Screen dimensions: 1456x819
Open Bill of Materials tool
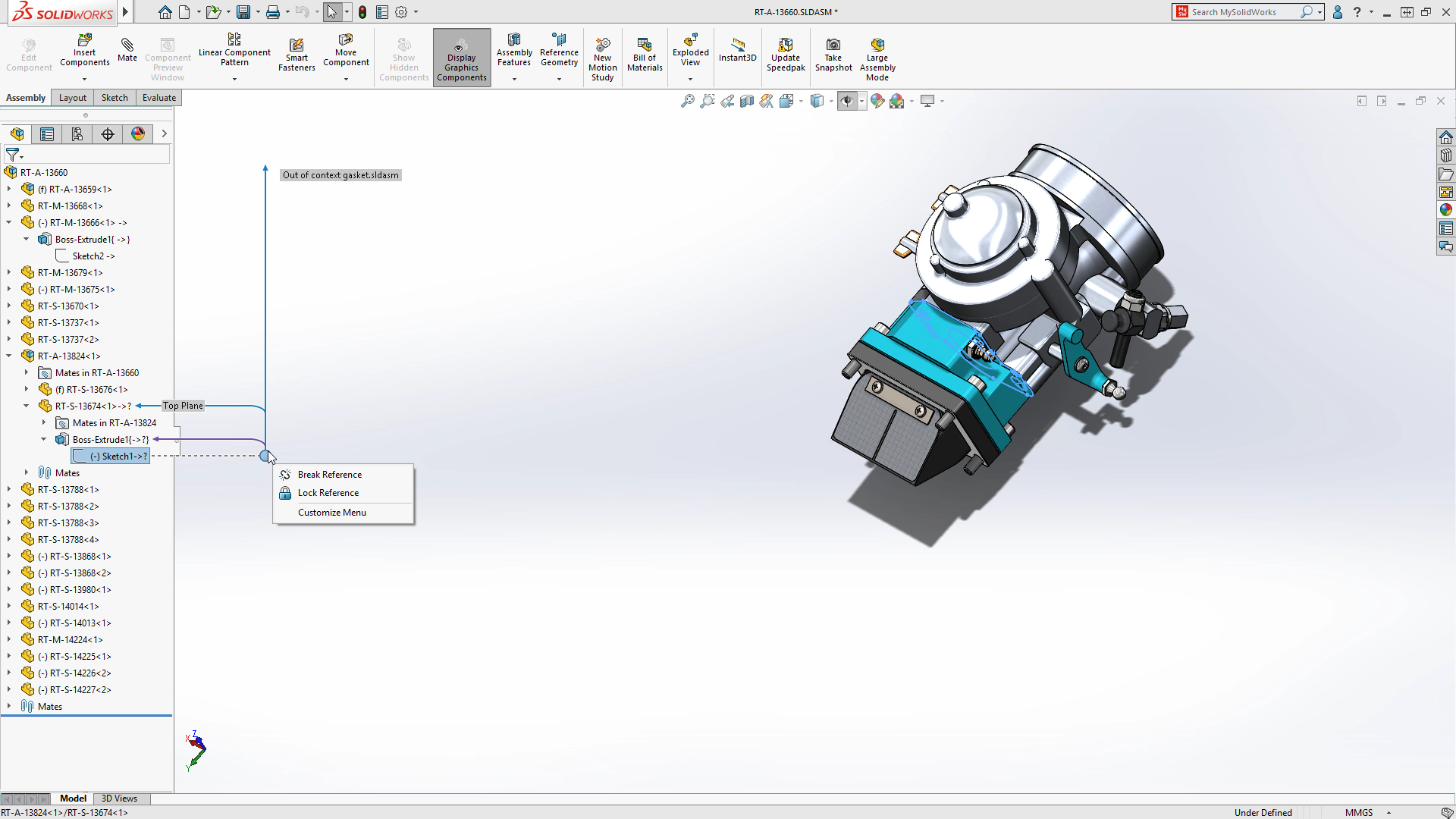coord(644,53)
